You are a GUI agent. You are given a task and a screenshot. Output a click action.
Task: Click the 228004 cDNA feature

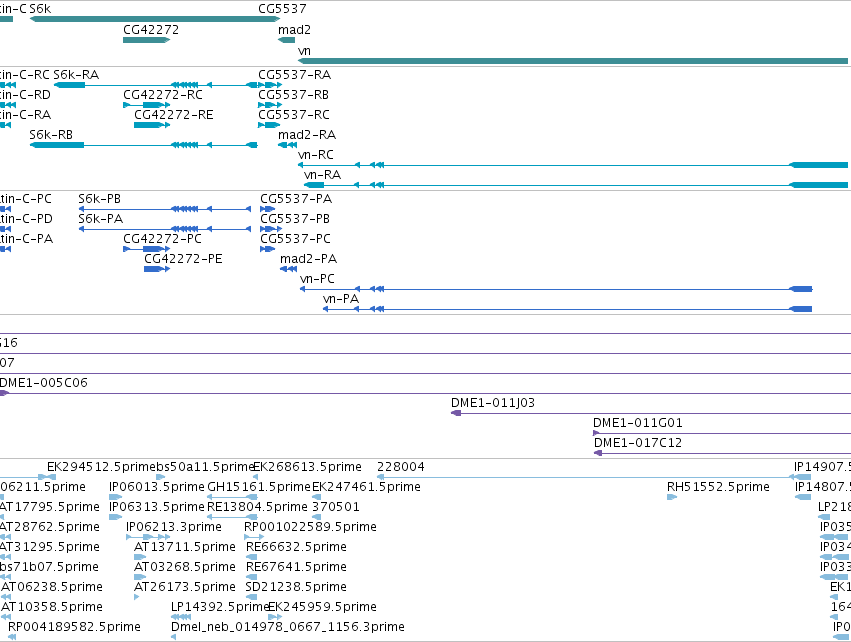pyautogui.click(x=594, y=477)
